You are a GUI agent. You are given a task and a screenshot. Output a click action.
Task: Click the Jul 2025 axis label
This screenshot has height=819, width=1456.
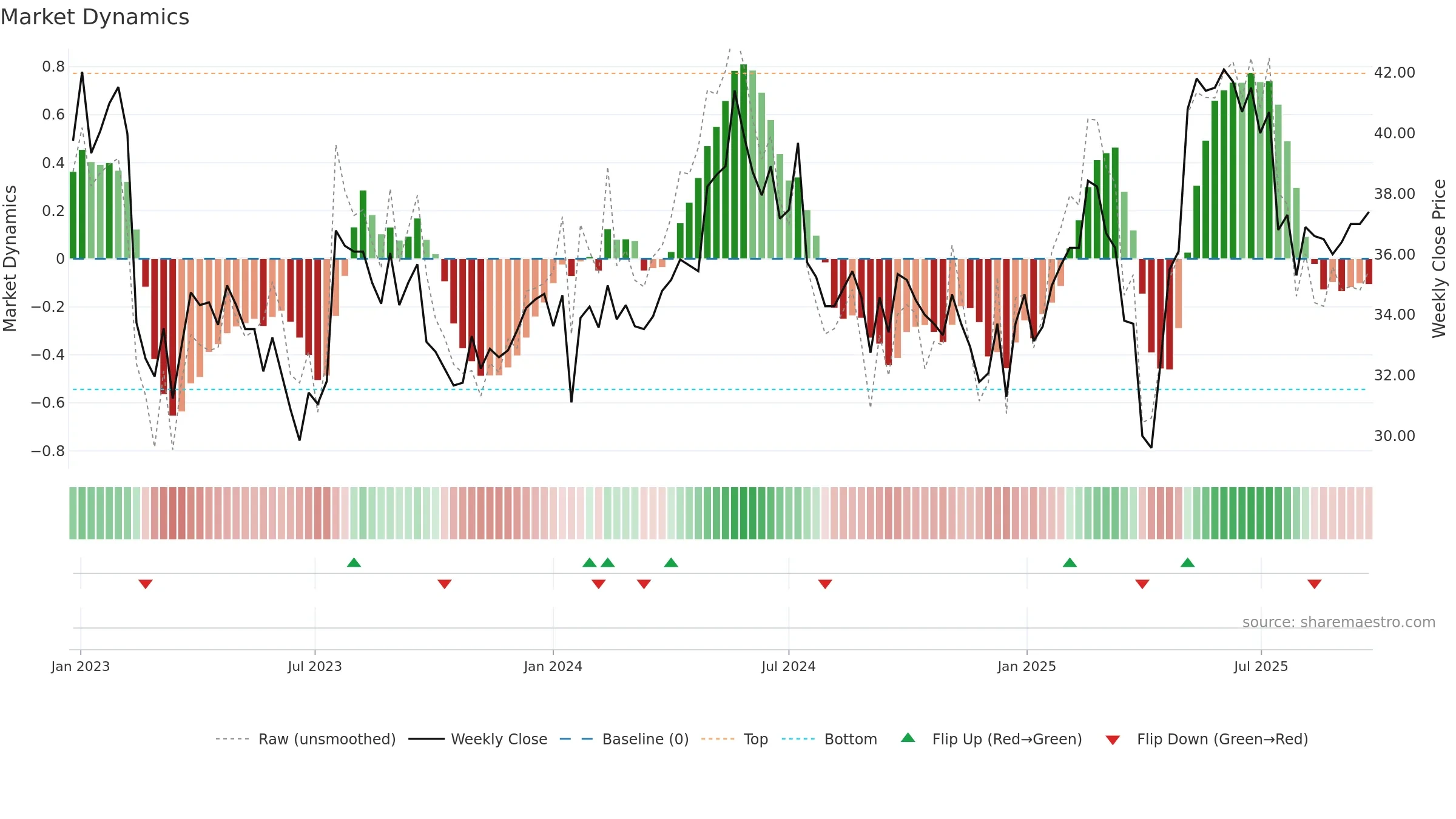click(x=1261, y=666)
